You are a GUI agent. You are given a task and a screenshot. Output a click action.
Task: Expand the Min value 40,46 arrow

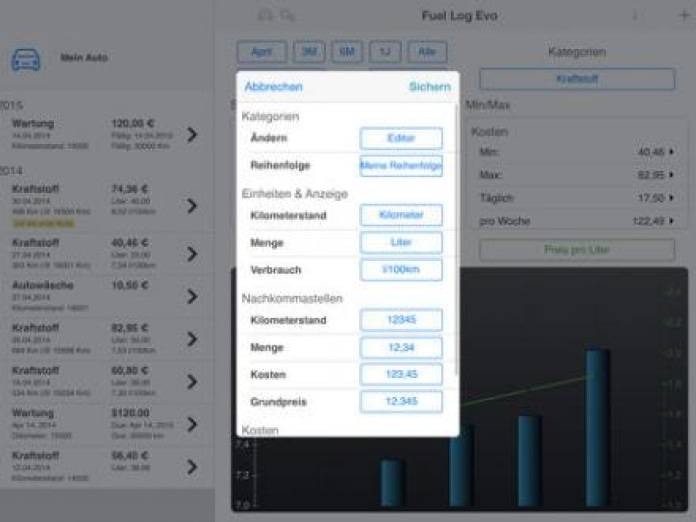pyautogui.click(x=672, y=152)
